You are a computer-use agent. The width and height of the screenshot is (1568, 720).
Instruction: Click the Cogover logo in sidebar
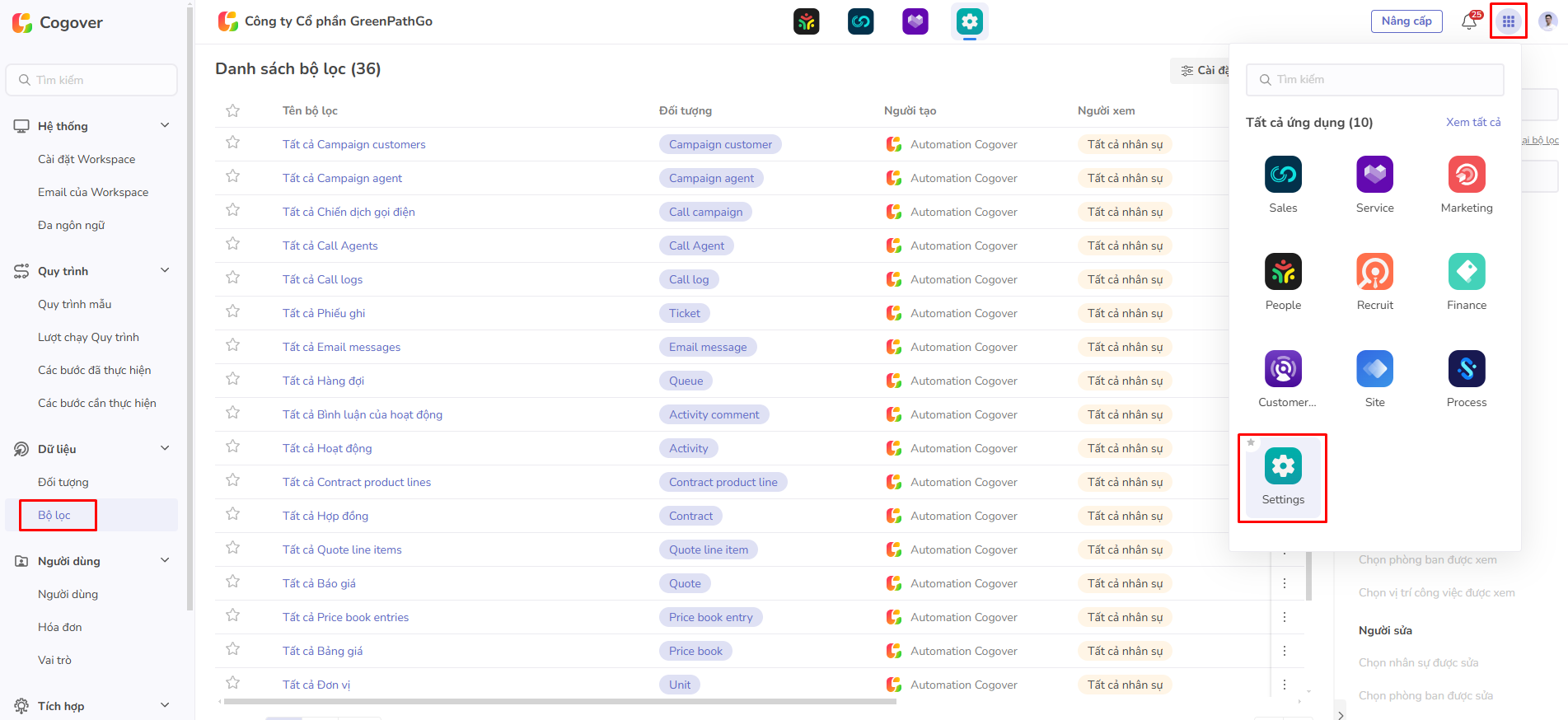58,22
